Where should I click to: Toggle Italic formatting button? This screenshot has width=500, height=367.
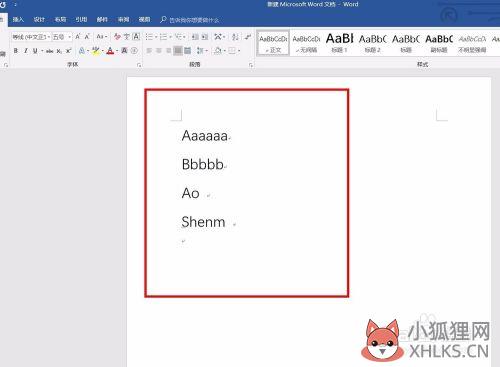[25, 51]
